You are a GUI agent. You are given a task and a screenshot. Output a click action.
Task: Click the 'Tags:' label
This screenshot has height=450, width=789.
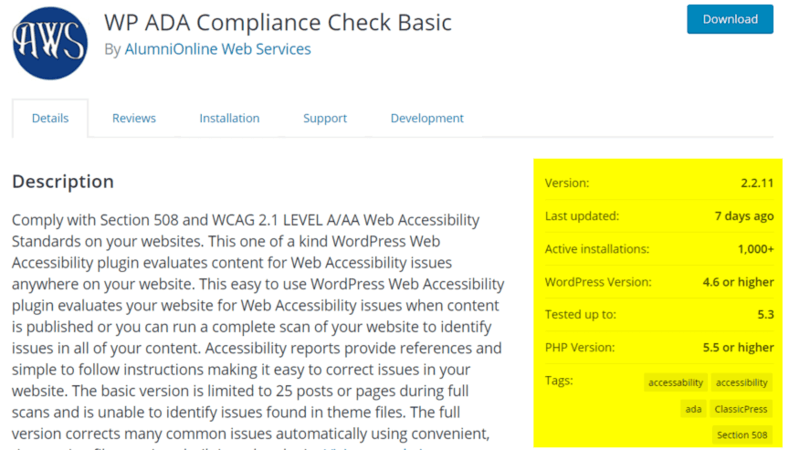pyautogui.click(x=559, y=380)
